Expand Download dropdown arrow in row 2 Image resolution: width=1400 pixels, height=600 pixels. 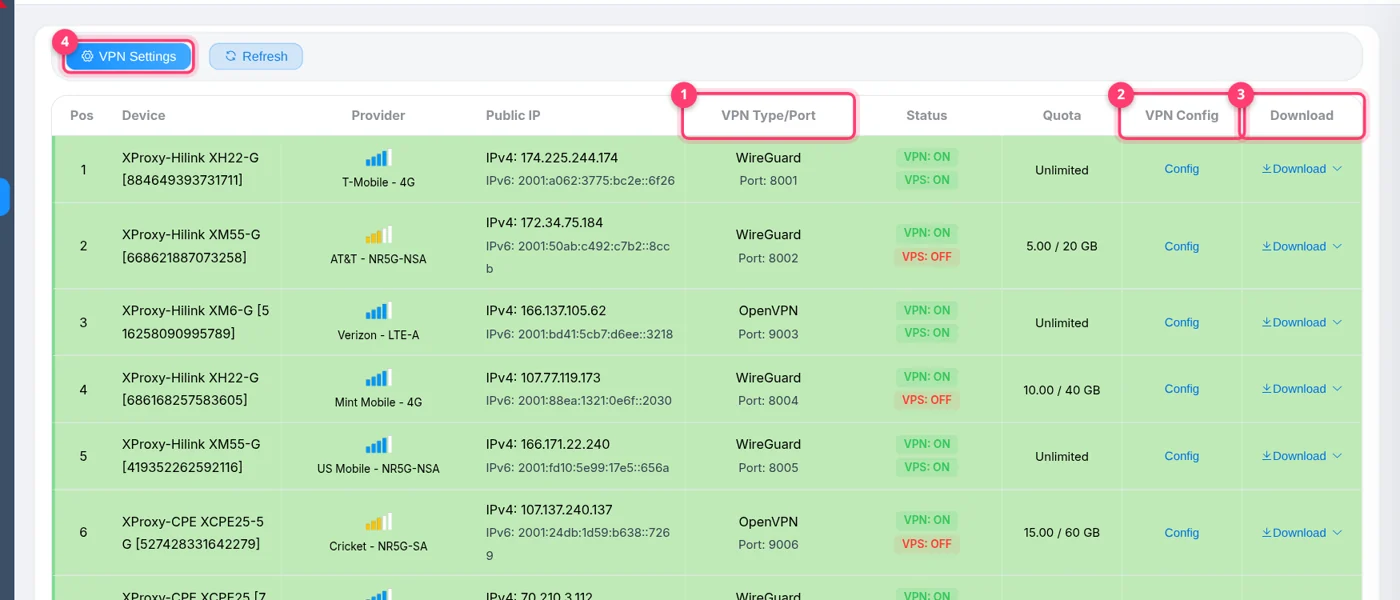point(1337,246)
